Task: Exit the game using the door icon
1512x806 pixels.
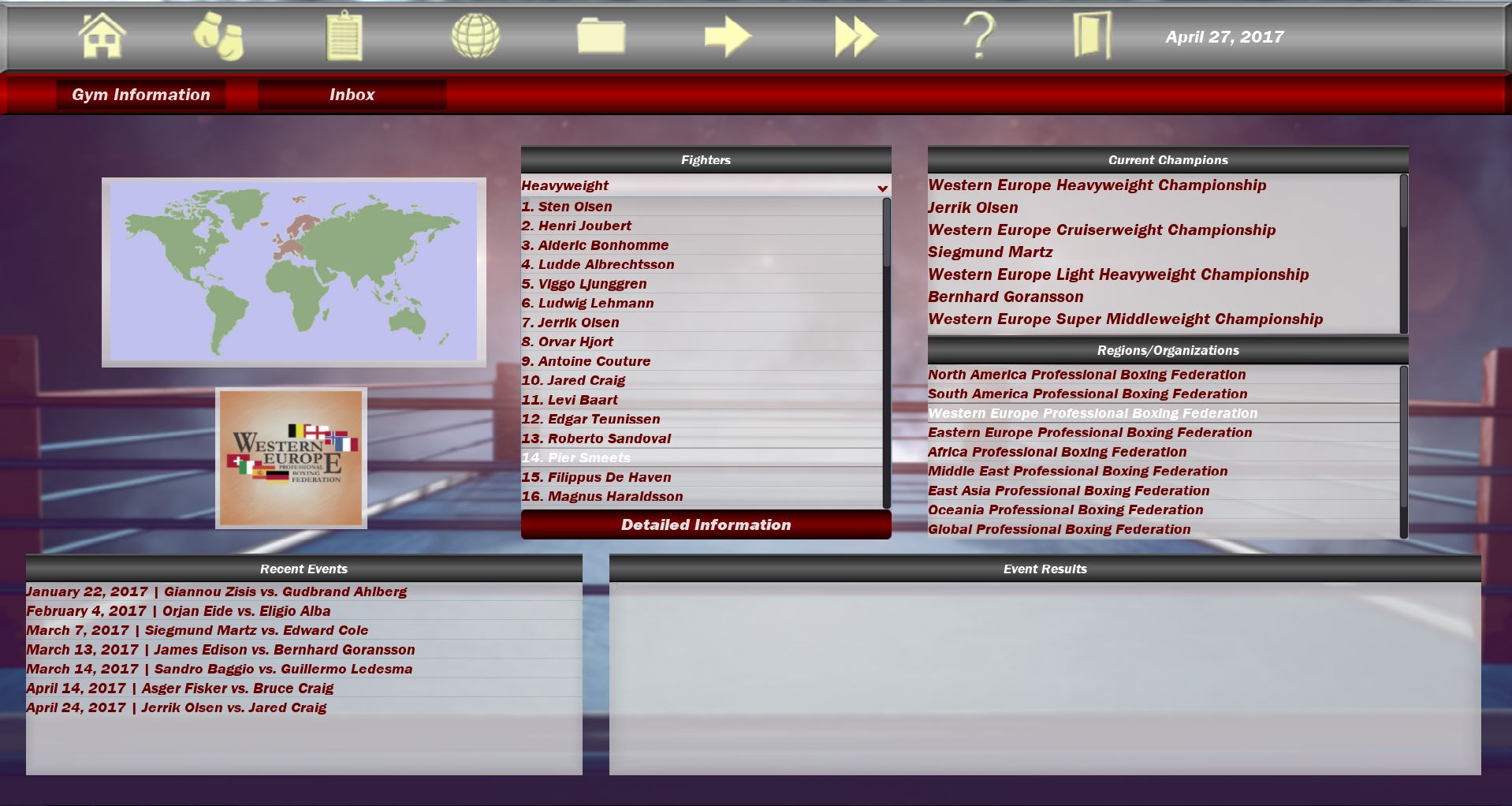Action: click(1093, 35)
